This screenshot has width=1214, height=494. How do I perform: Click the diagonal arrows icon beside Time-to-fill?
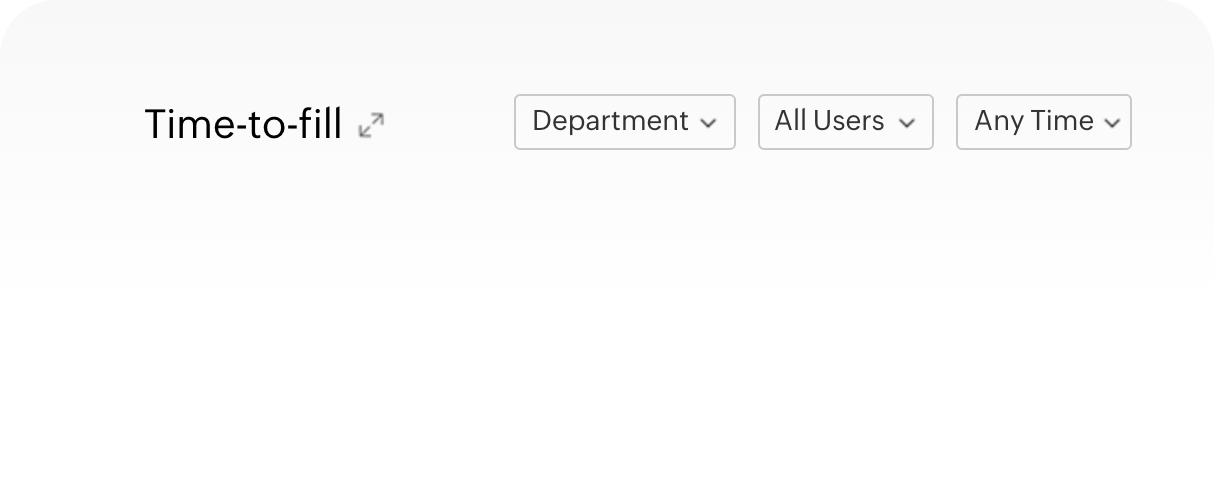point(371,125)
